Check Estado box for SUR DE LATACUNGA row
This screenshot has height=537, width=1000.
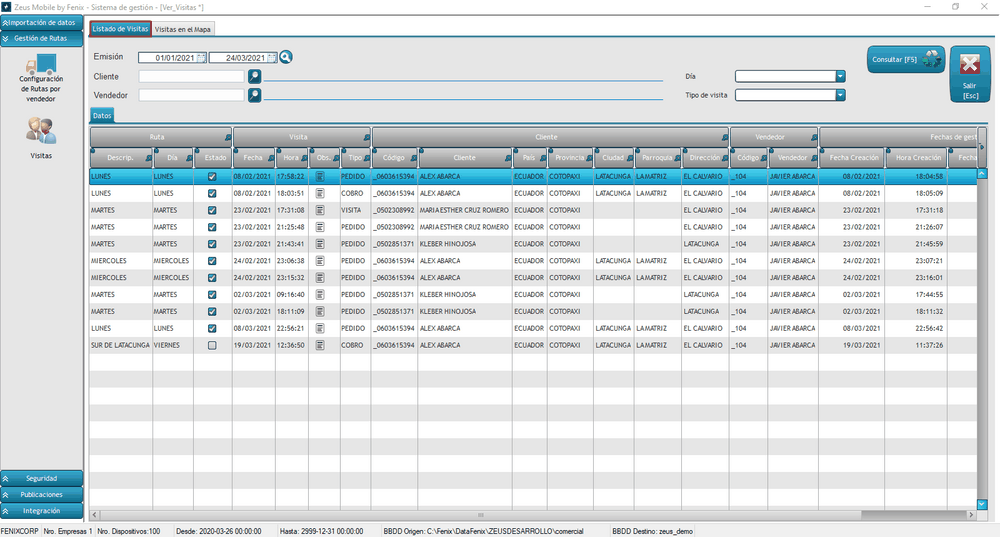tap(212, 346)
